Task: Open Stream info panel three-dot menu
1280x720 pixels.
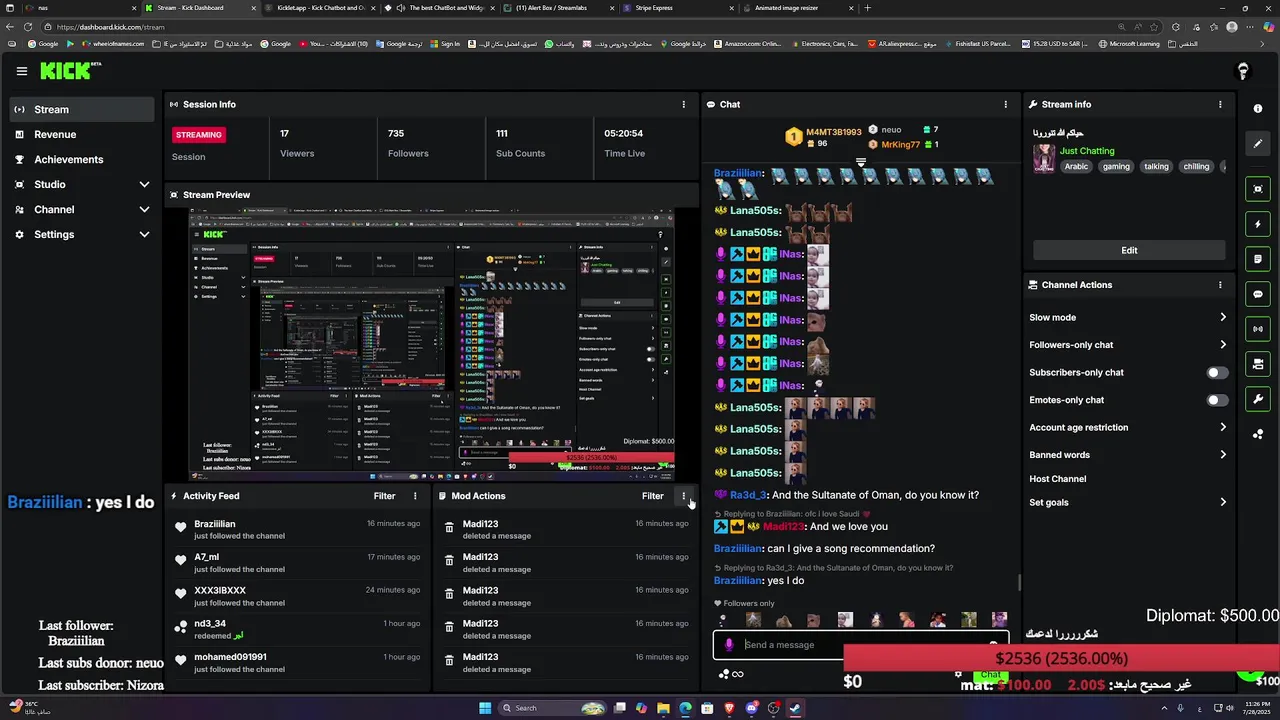Action: pyautogui.click(x=1220, y=104)
